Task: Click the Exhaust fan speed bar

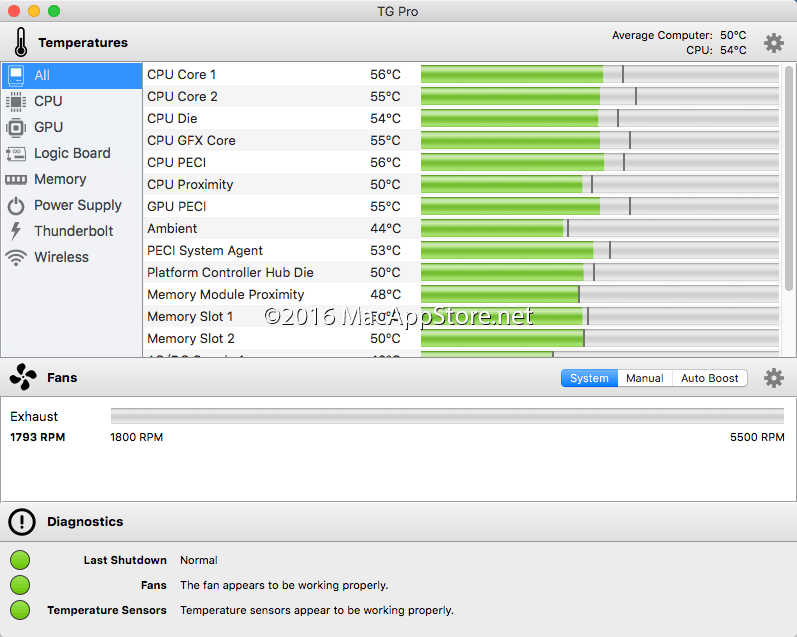Action: (446, 416)
